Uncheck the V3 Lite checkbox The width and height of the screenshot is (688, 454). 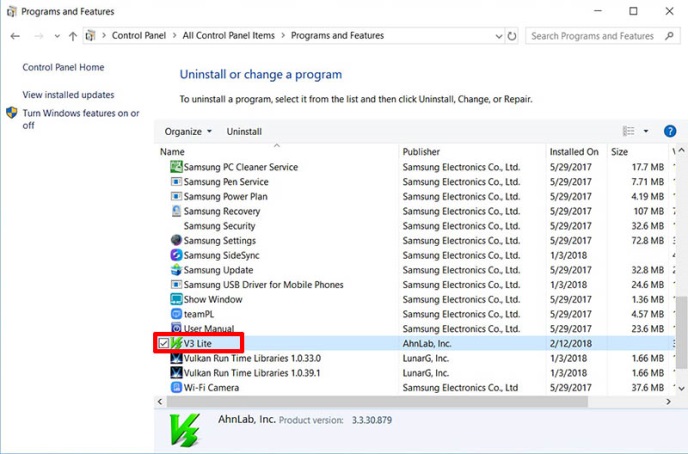coord(164,343)
